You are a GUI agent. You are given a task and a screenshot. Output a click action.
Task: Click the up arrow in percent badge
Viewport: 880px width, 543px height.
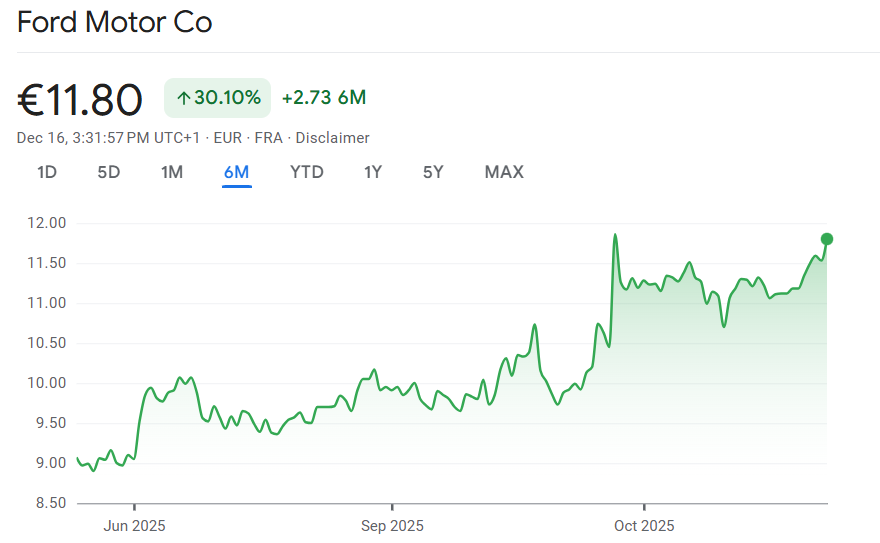click(x=183, y=98)
